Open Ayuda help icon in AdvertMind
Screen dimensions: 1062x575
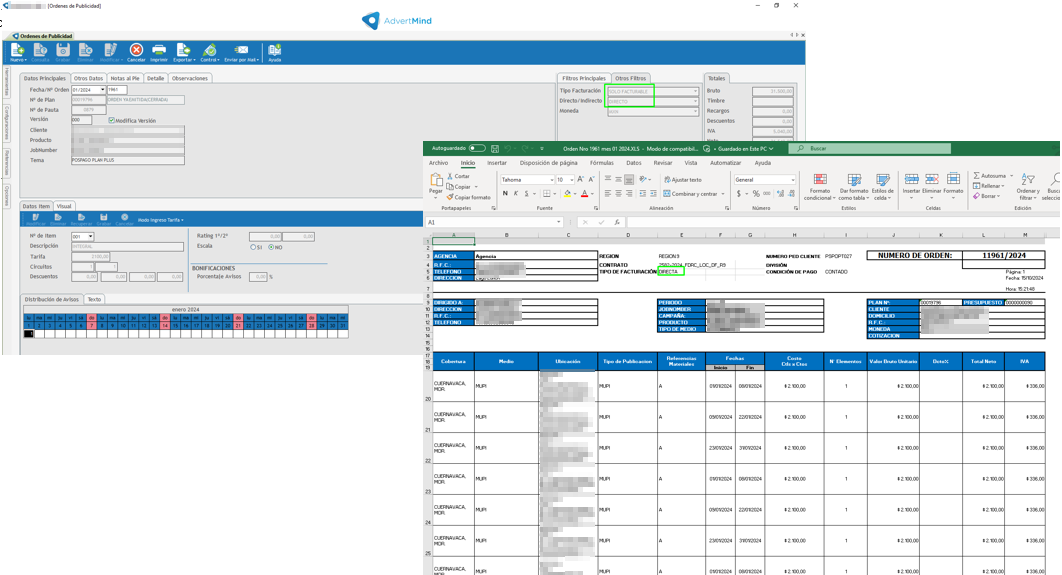(x=274, y=51)
